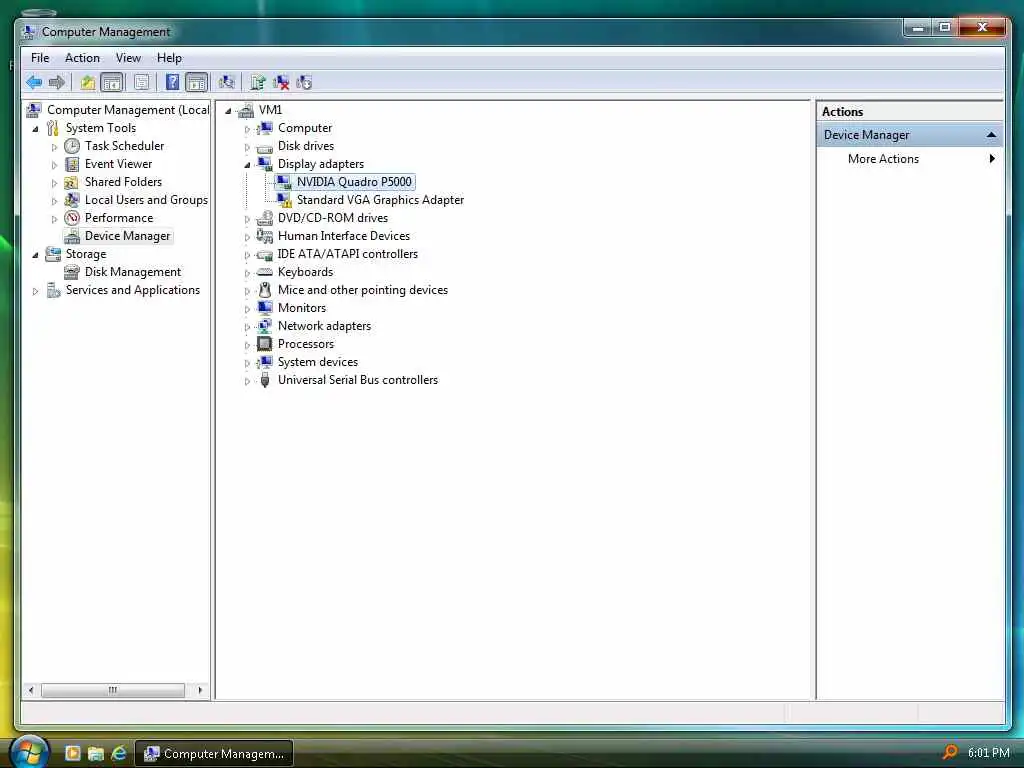Expand the Event Viewer node
The image size is (1024, 768).
(54, 165)
